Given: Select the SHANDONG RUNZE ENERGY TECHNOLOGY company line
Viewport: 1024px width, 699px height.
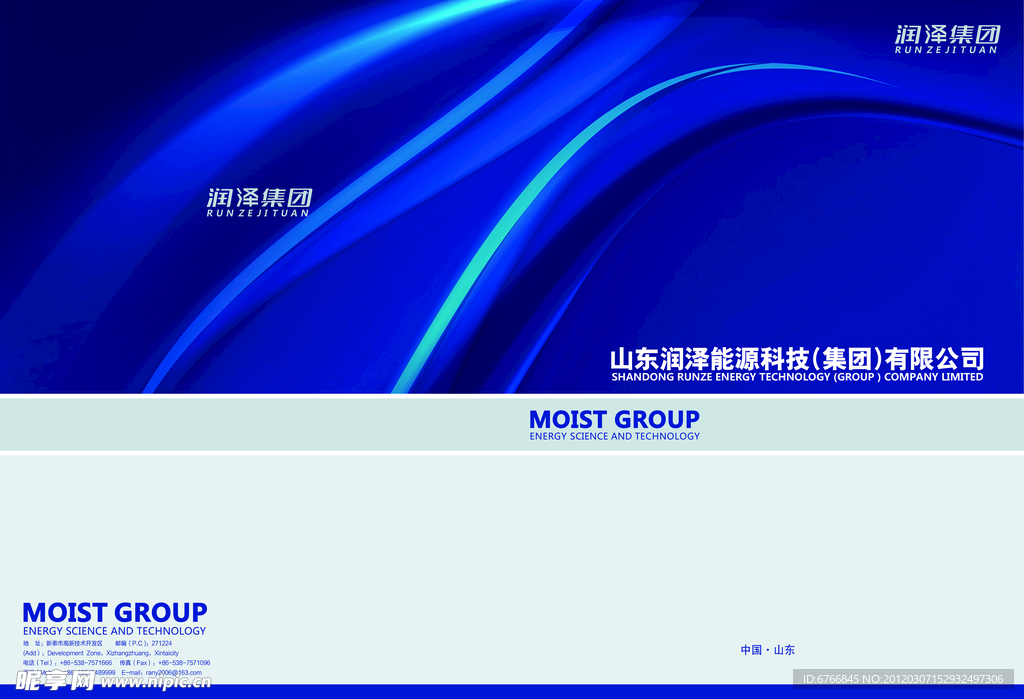Looking at the screenshot, I should pos(797,377).
